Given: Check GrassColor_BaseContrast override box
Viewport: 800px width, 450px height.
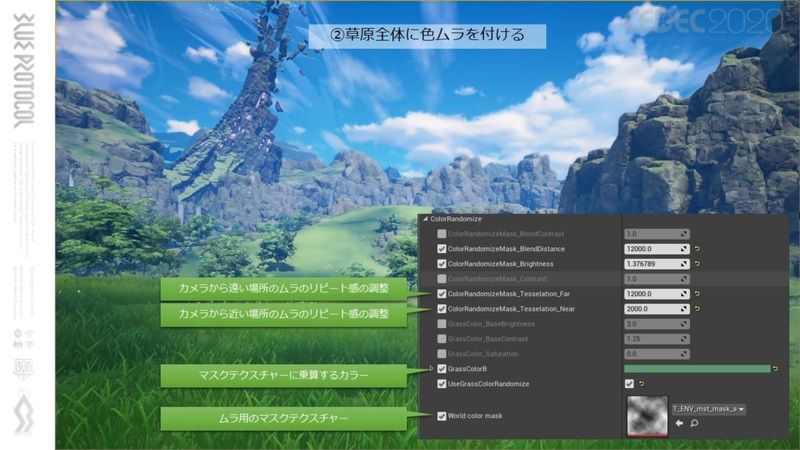Looking at the screenshot, I should [442, 339].
